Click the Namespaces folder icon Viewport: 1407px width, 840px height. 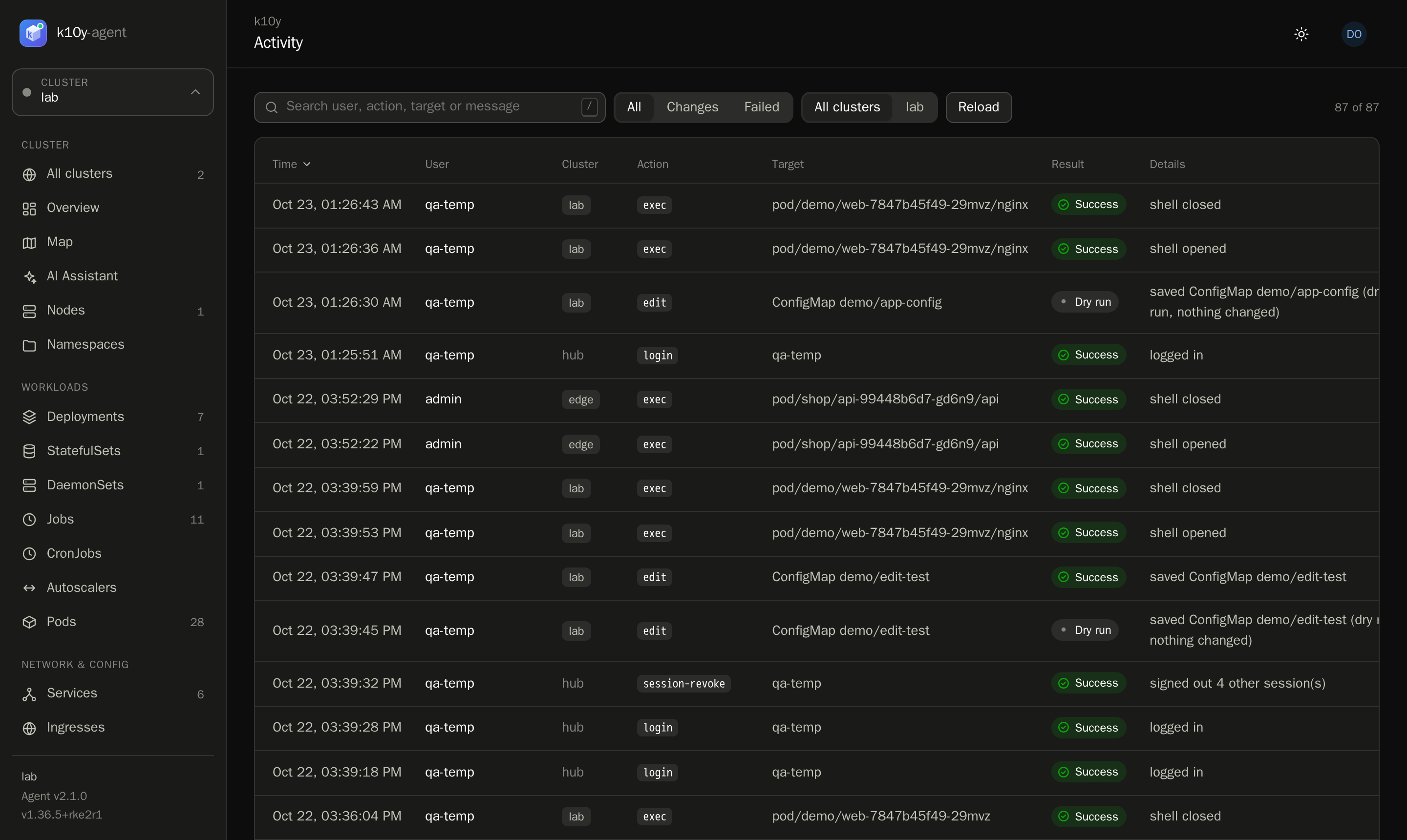tap(29, 345)
